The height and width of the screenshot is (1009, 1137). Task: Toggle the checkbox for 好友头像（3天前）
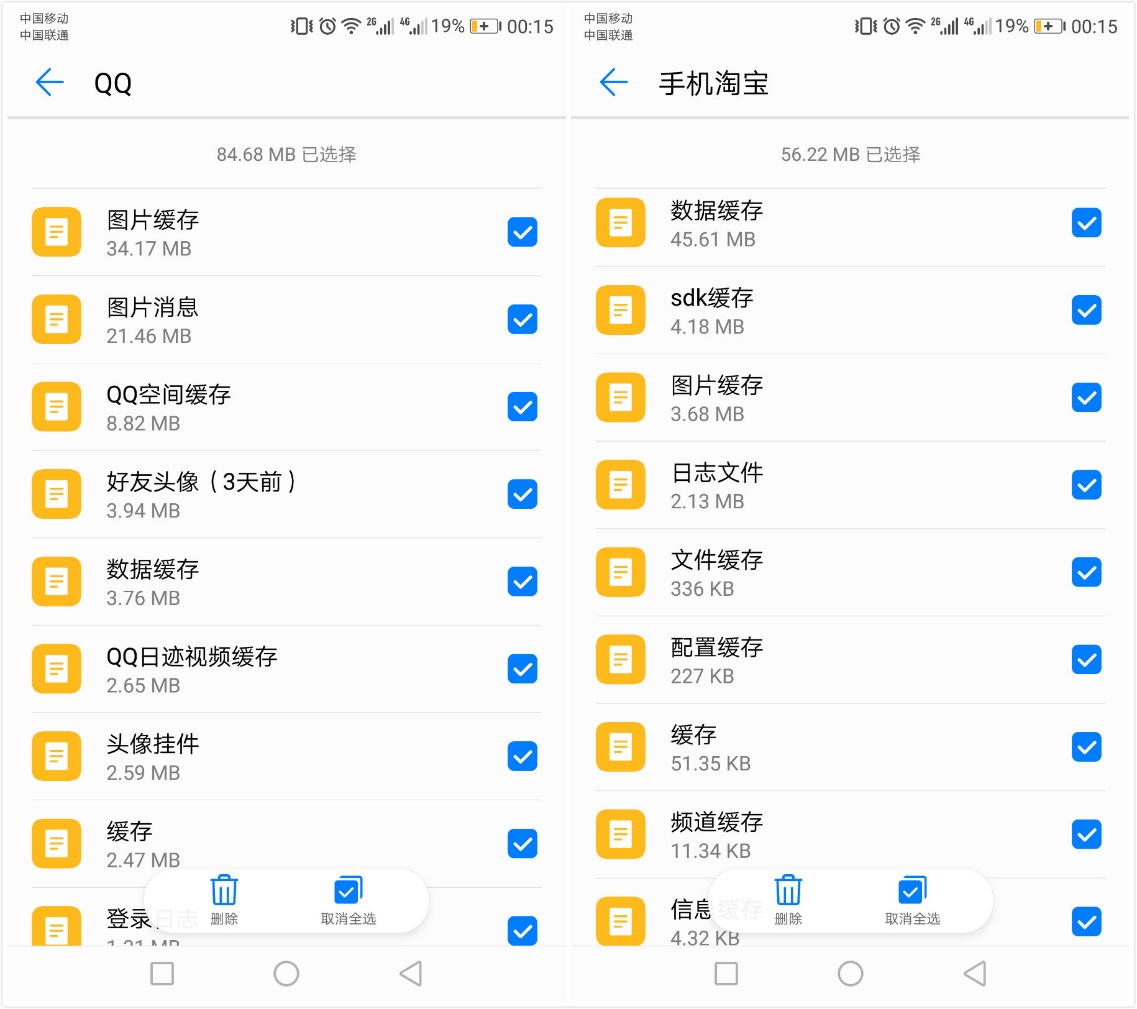[x=522, y=494]
